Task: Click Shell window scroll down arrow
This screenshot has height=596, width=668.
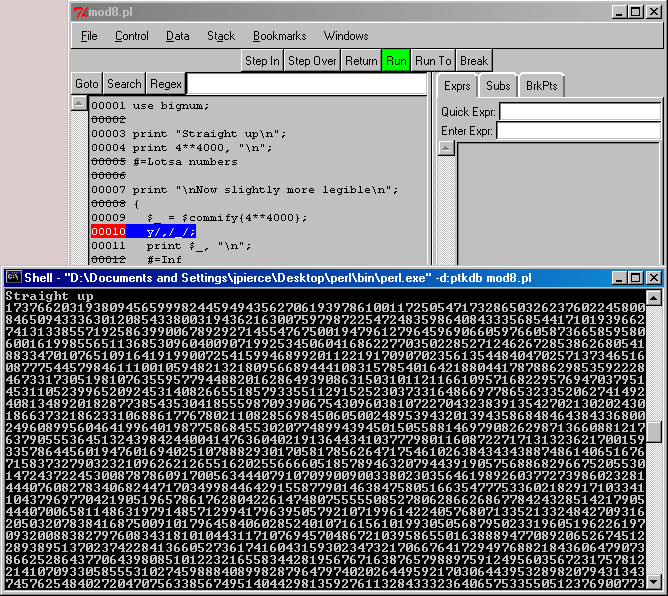Action: point(654,582)
